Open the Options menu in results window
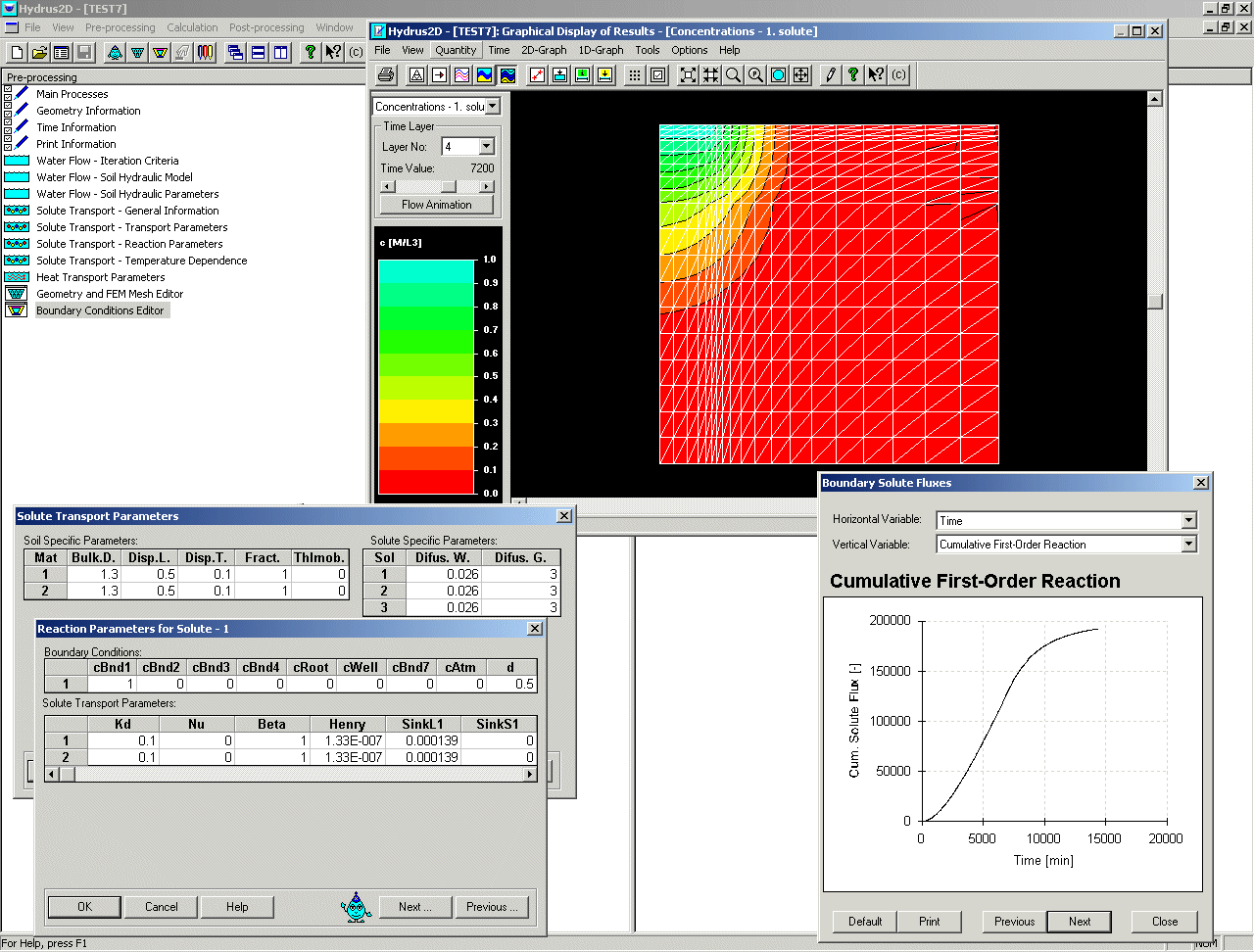Viewport: 1254px width, 952px height. [690, 50]
